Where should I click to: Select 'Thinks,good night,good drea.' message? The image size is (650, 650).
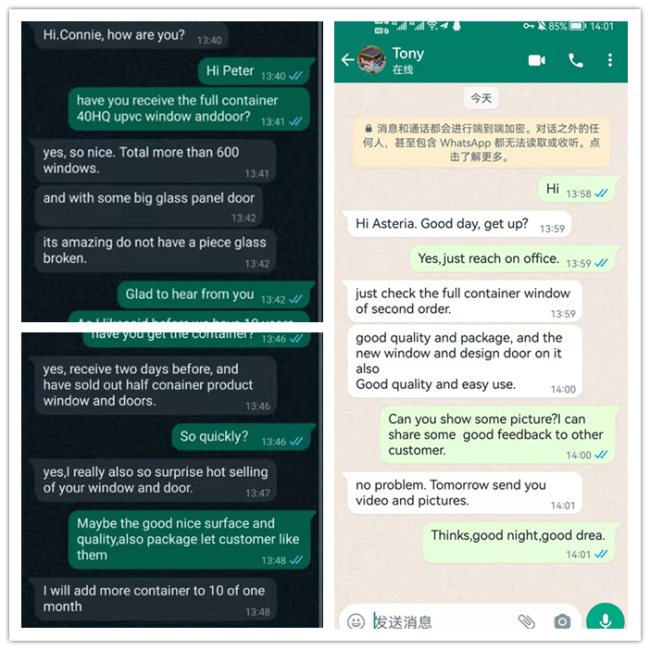pos(519,543)
